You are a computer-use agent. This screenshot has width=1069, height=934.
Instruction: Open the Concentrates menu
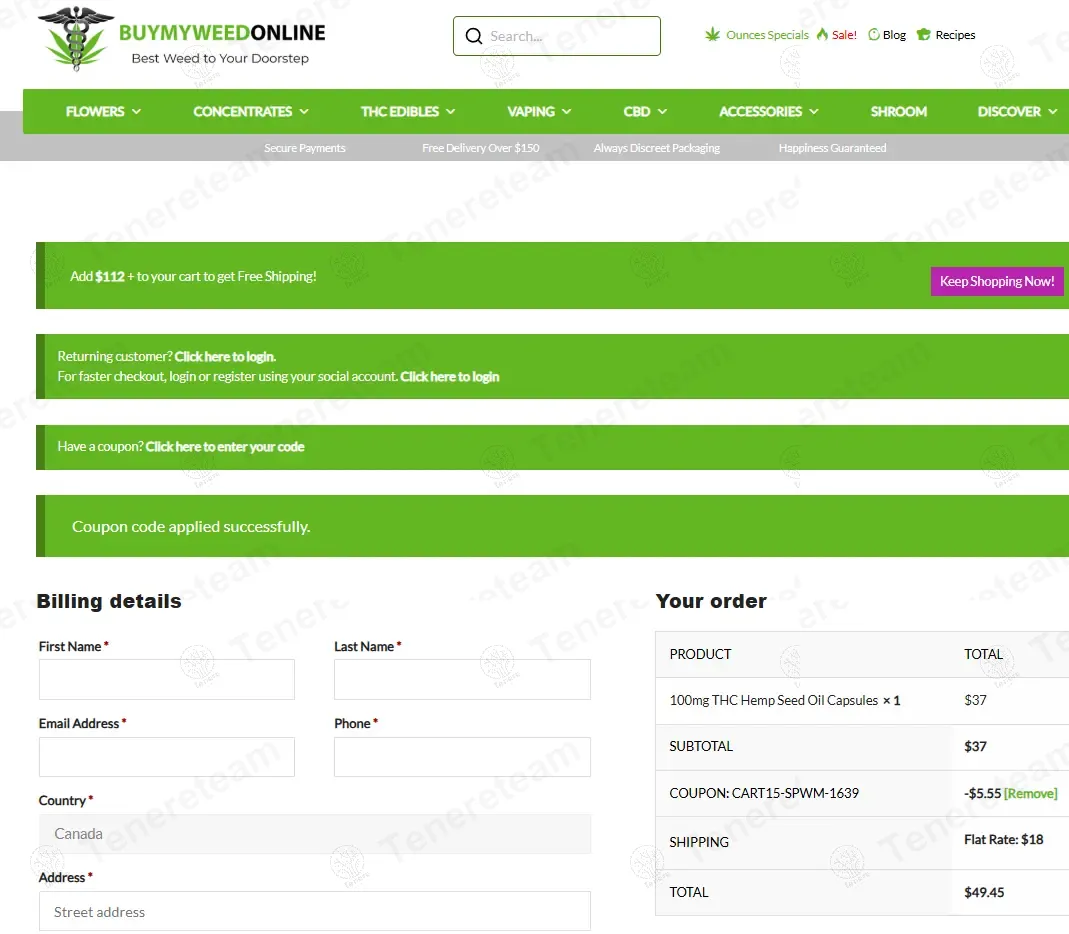click(242, 111)
